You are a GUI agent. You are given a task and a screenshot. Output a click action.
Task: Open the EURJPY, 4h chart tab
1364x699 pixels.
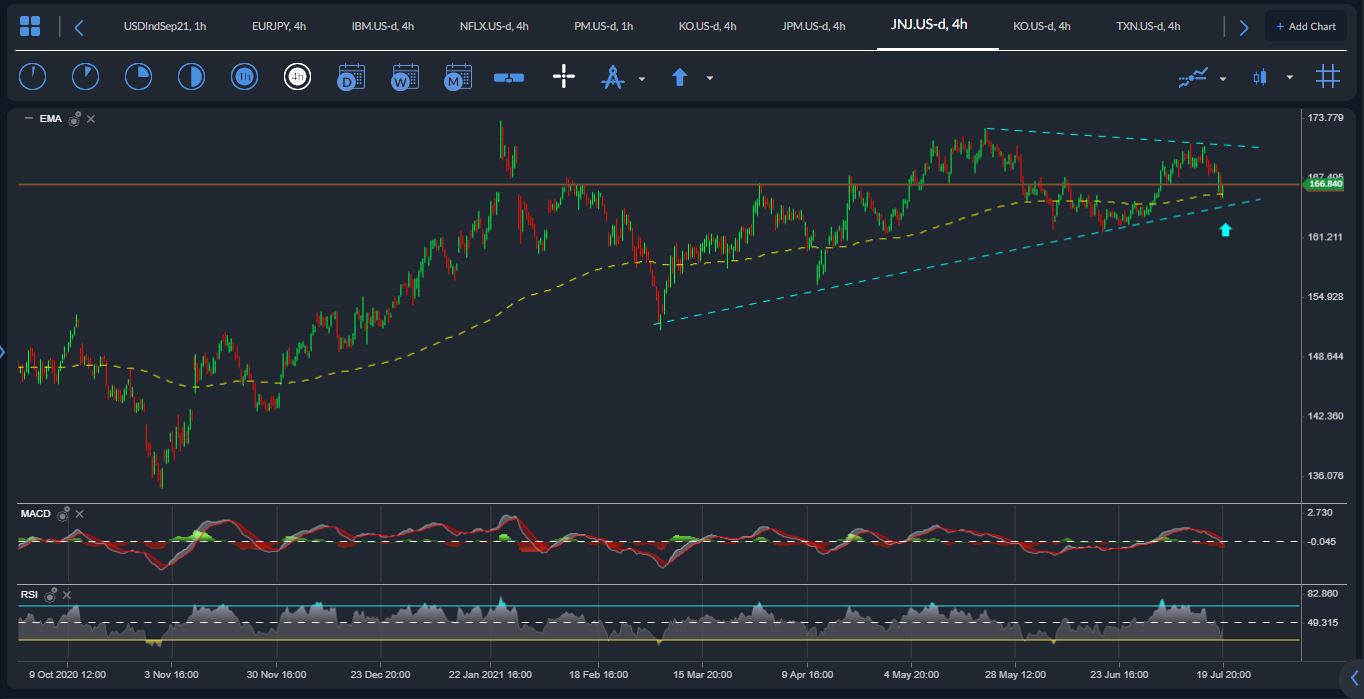[x=279, y=26]
